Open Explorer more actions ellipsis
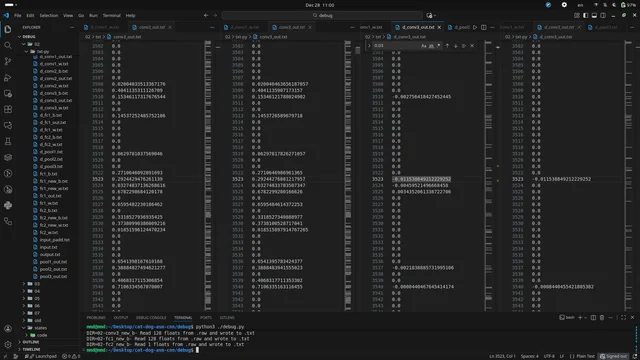 click(x=72, y=27)
